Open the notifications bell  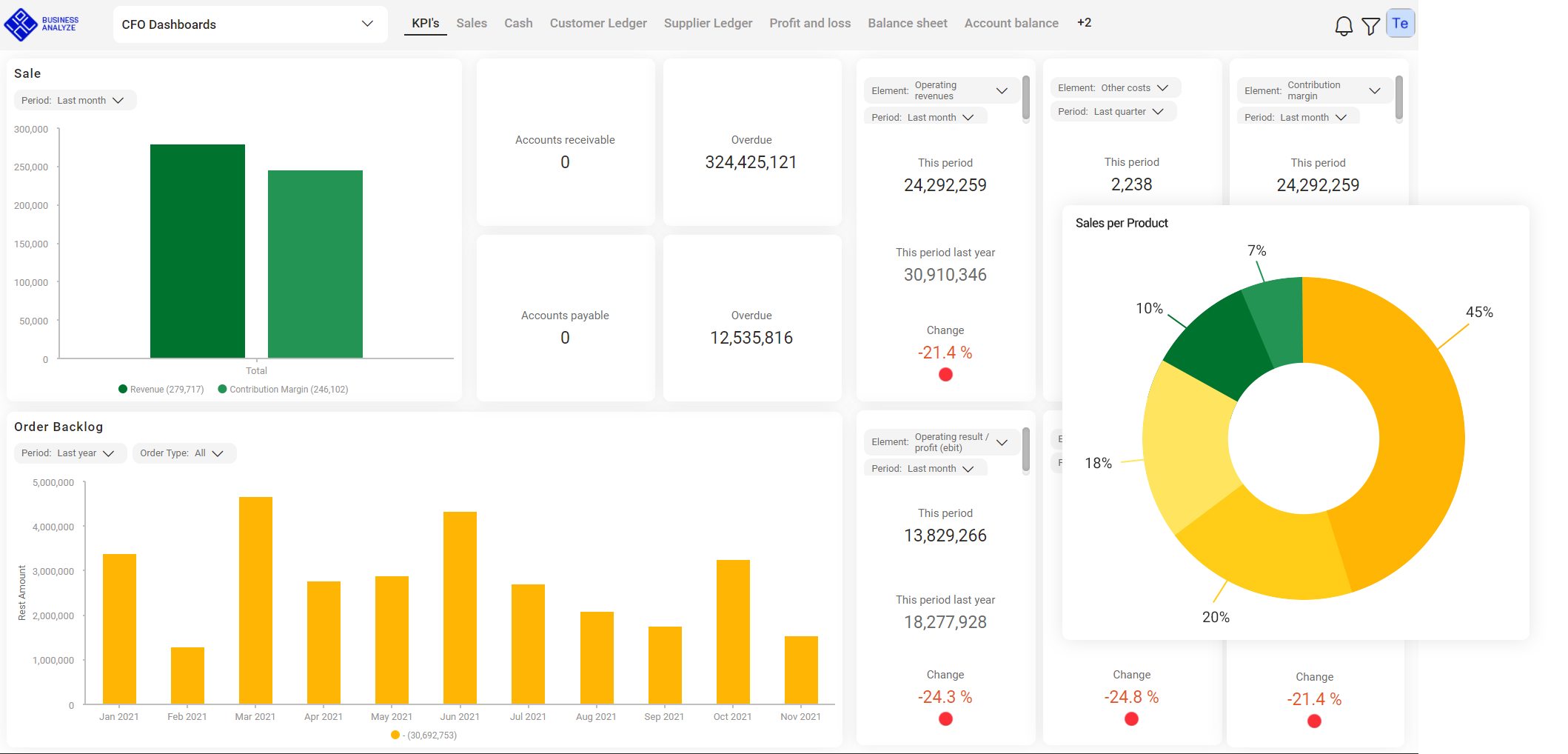tap(1344, 24)
